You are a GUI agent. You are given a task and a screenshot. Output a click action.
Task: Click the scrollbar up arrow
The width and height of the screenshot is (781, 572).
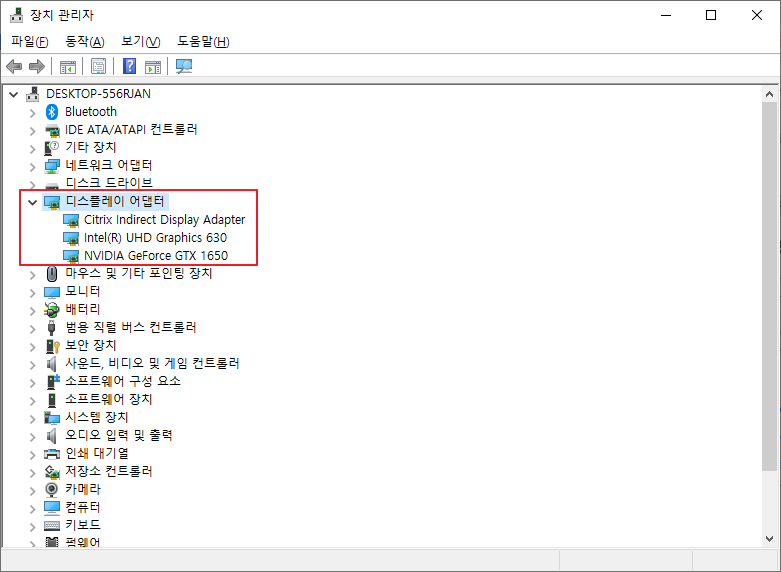point(770,94)
